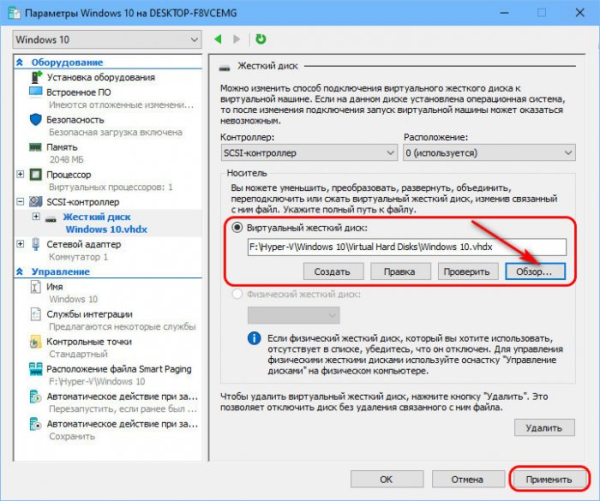Click the green refresh icon
600x501 pixels.
[260, 39]
